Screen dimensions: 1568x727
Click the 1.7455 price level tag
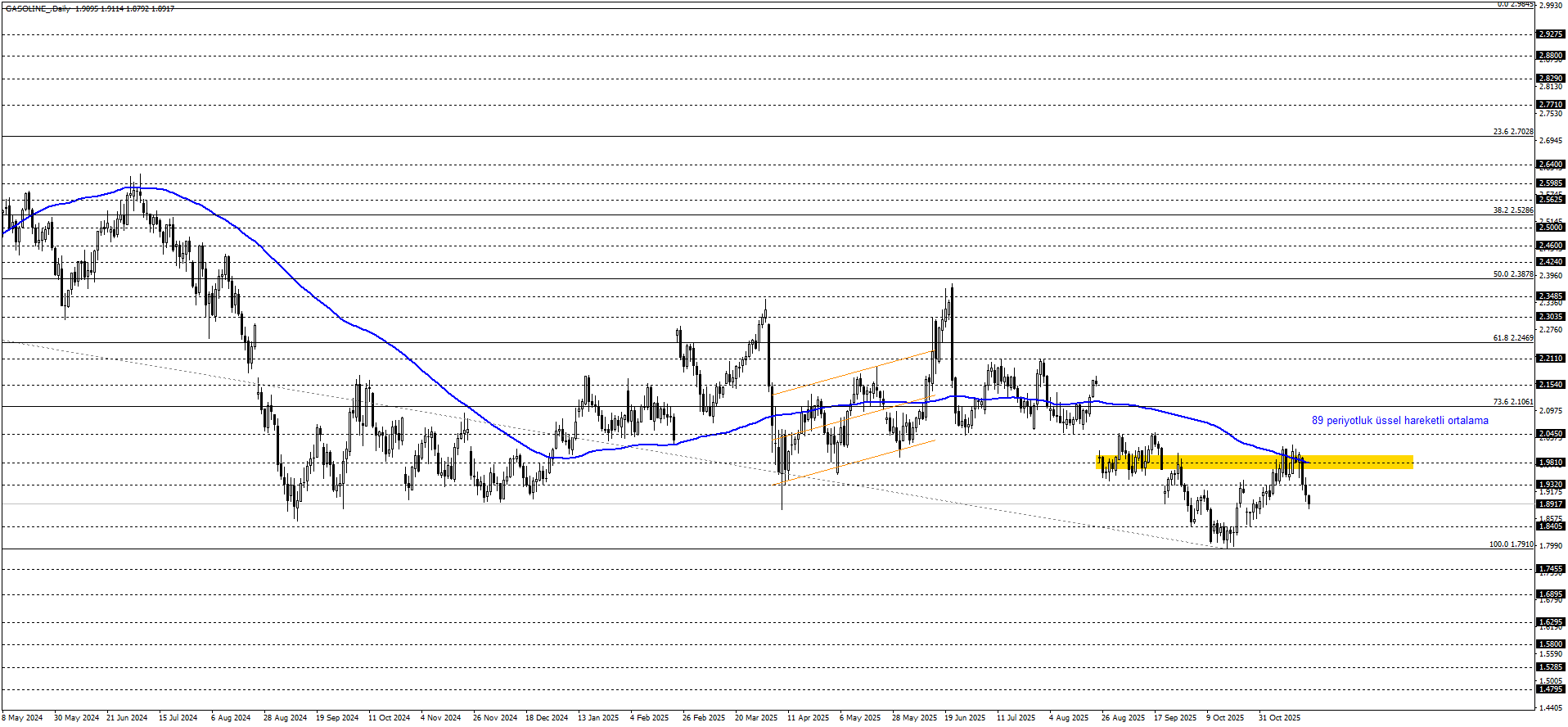[1551, 569]
